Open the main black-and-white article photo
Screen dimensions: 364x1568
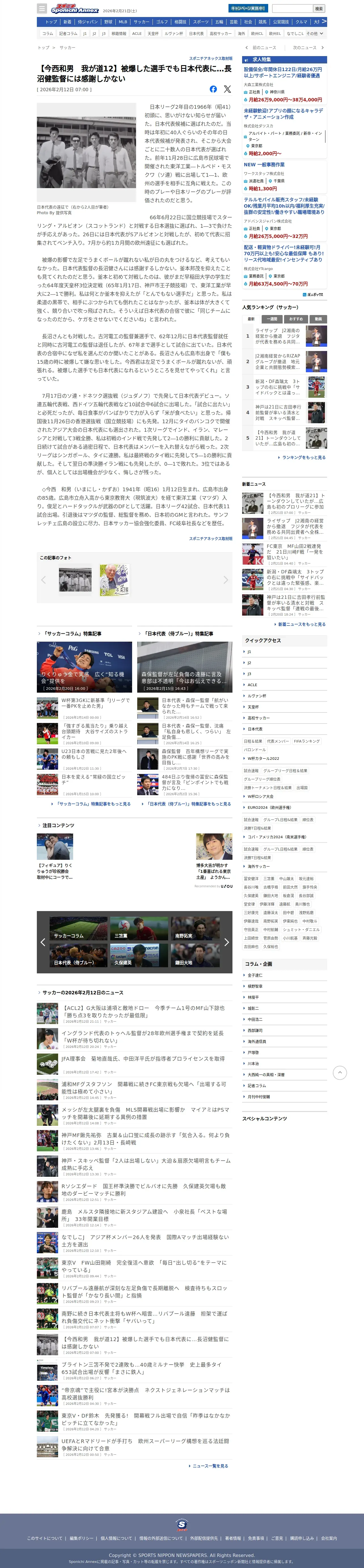[86, 152]
